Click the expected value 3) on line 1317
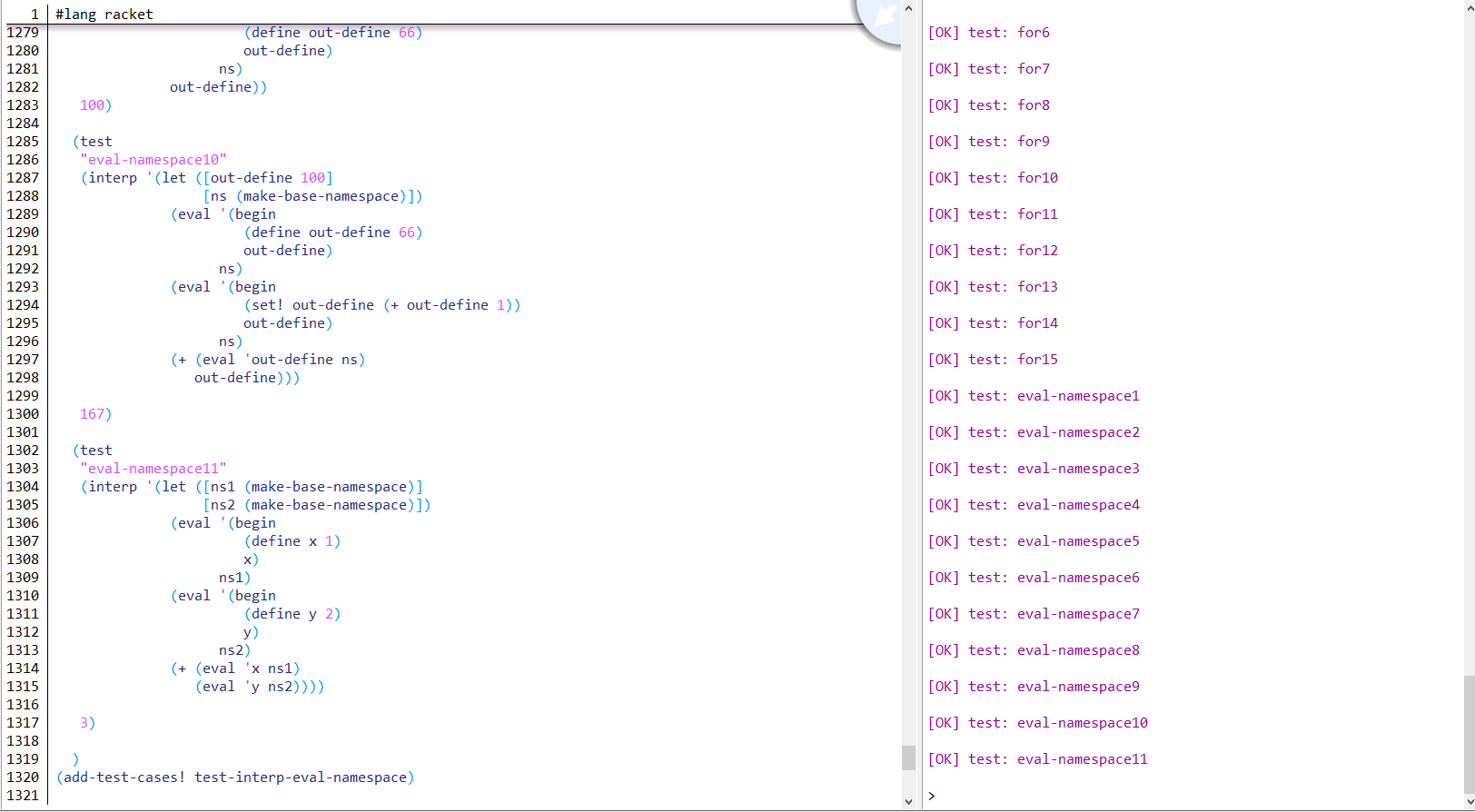The image size is (1475, 812). pyautogui.click(x=87, y=723)
